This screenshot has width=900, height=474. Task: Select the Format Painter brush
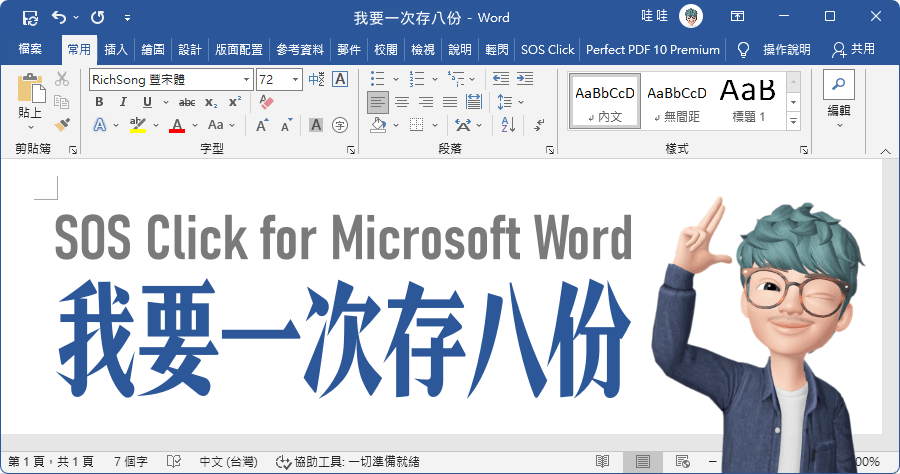pyautogui.click(x=62, y=124)
